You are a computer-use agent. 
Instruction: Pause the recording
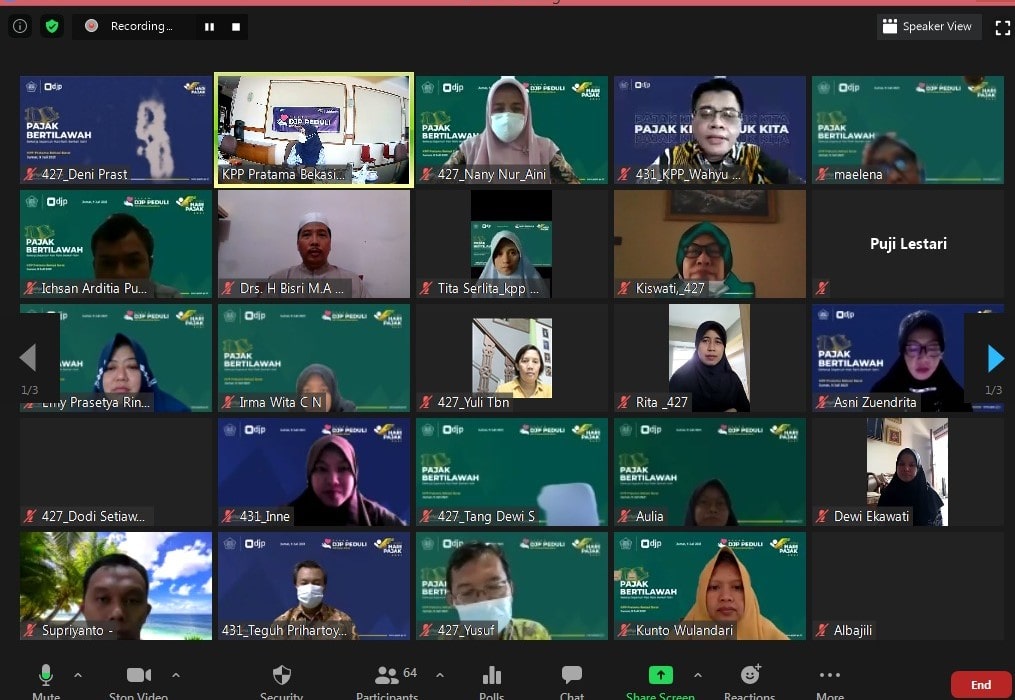click(x=210, y=27)
